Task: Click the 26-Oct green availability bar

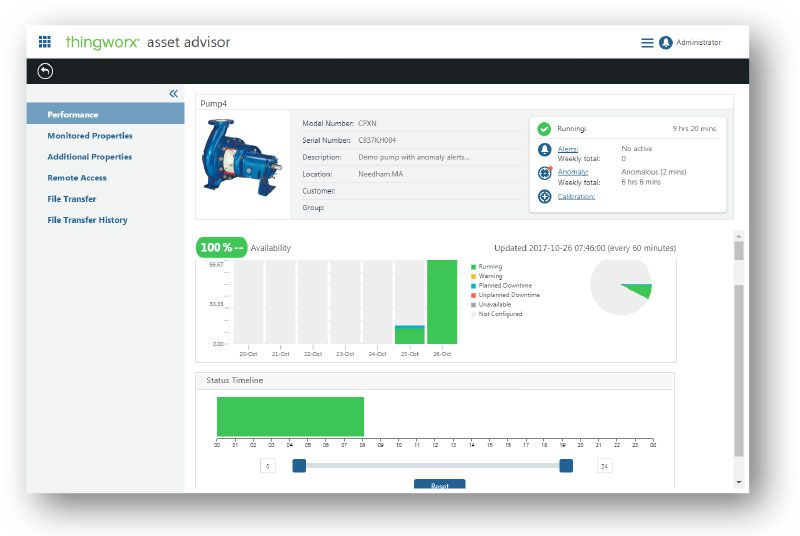Action: [x=442, y=302]
